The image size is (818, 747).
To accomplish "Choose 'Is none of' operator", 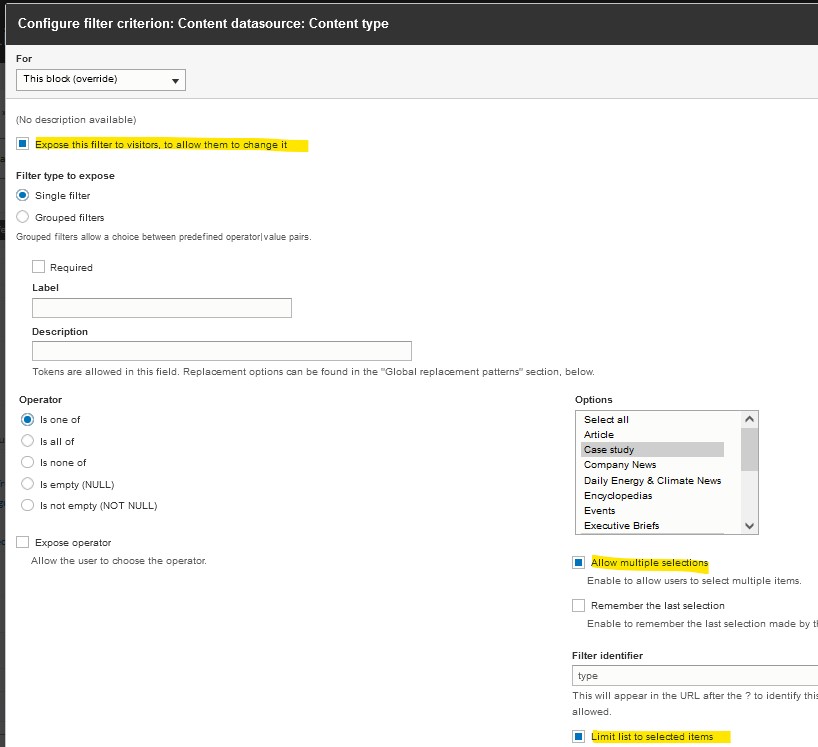I will pos(28,462).
